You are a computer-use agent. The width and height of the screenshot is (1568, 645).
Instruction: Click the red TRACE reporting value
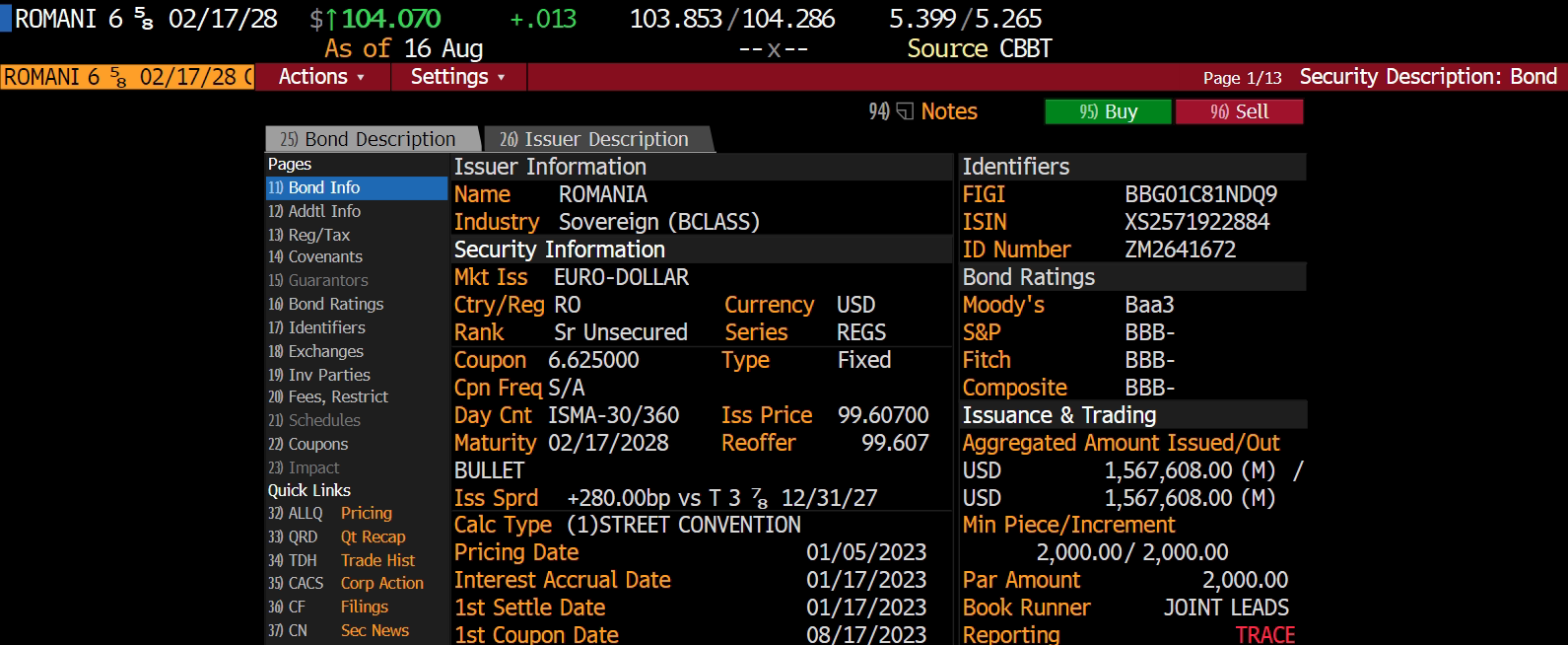[x=1265, y=634]
